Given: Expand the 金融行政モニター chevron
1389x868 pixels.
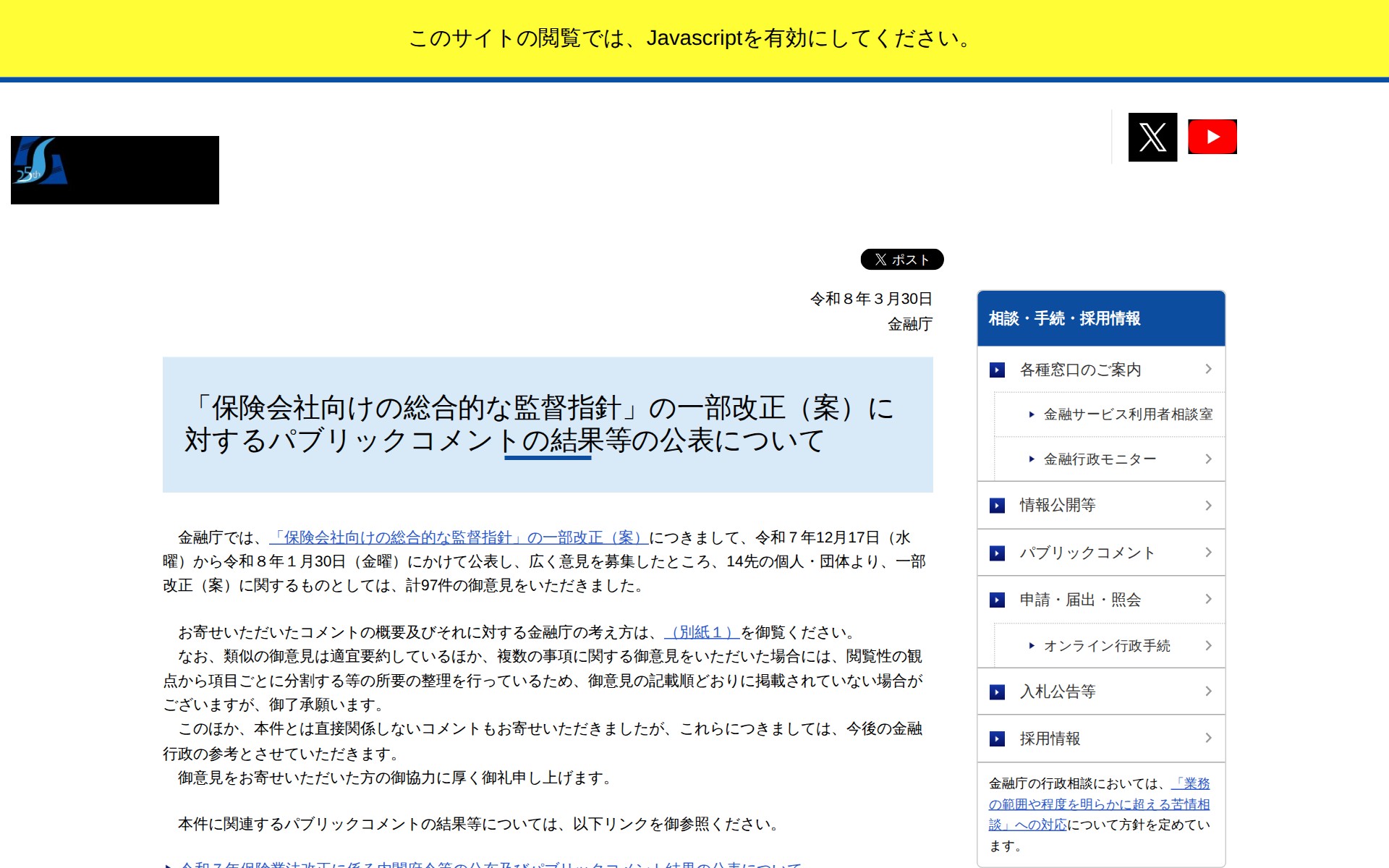Looking at the screenshot, I should click(x=1209, y=459).
